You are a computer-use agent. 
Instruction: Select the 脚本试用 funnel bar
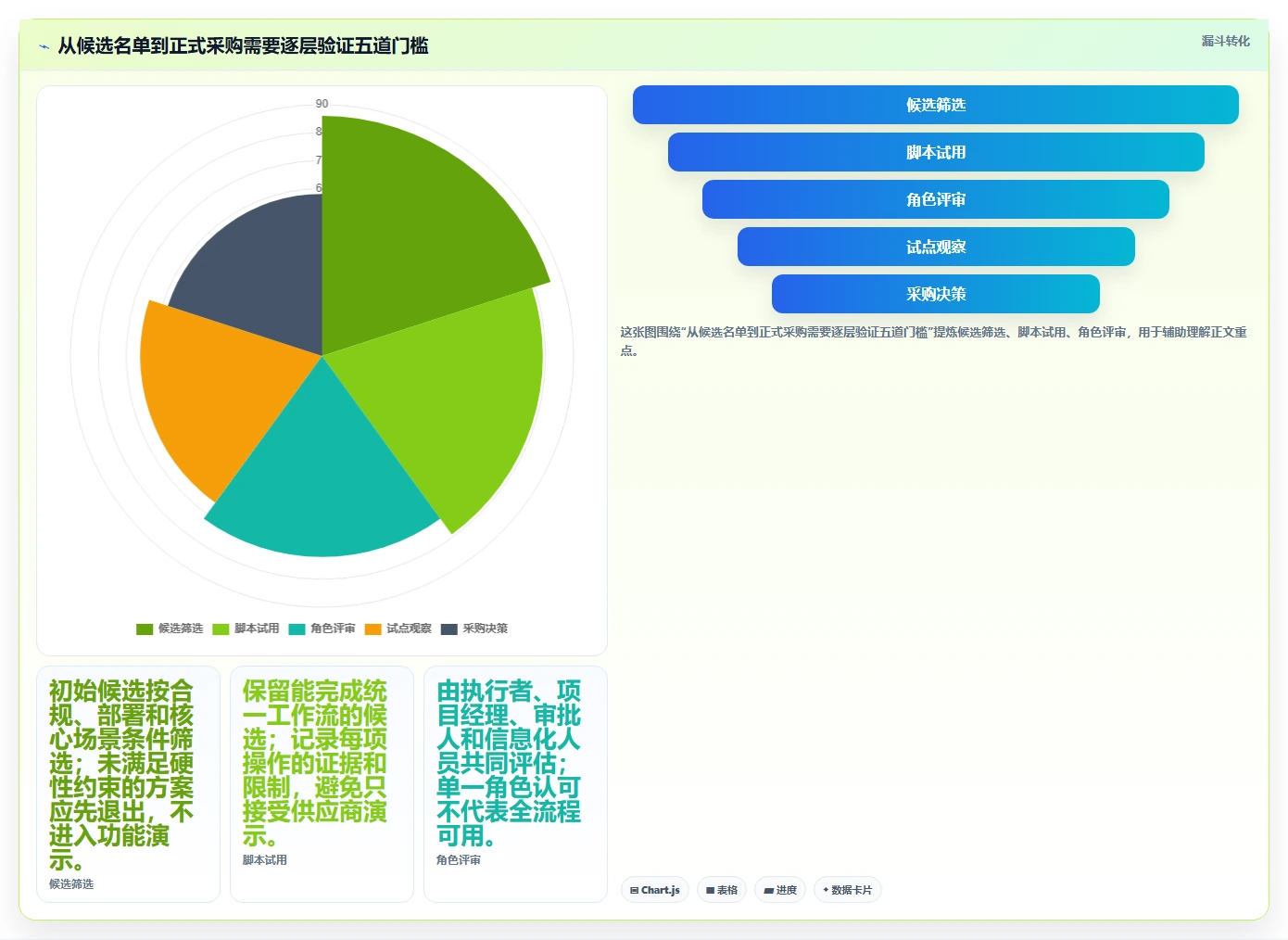click(936, 152)
